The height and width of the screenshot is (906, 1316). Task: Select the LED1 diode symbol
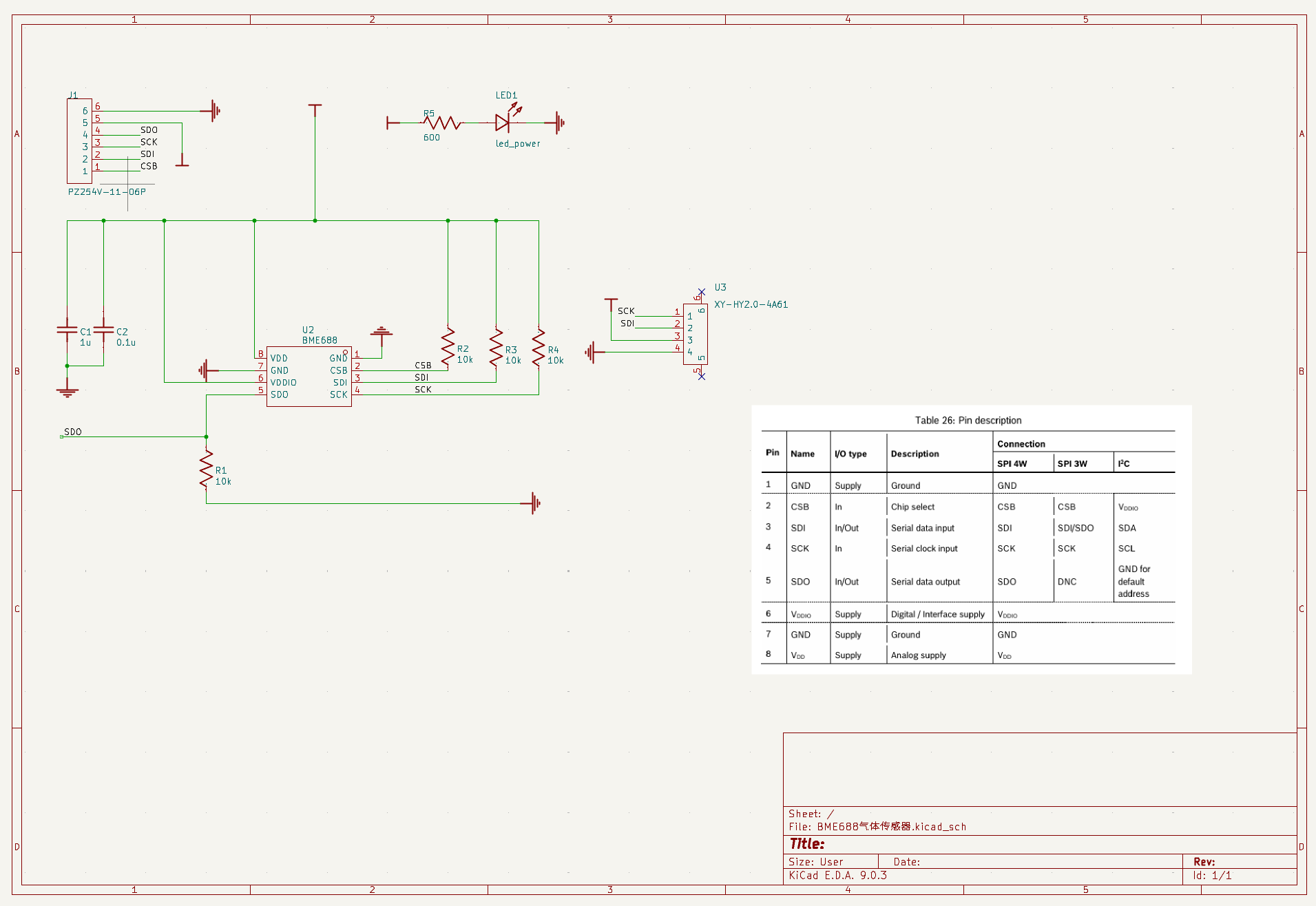click(x=503, y=123)
